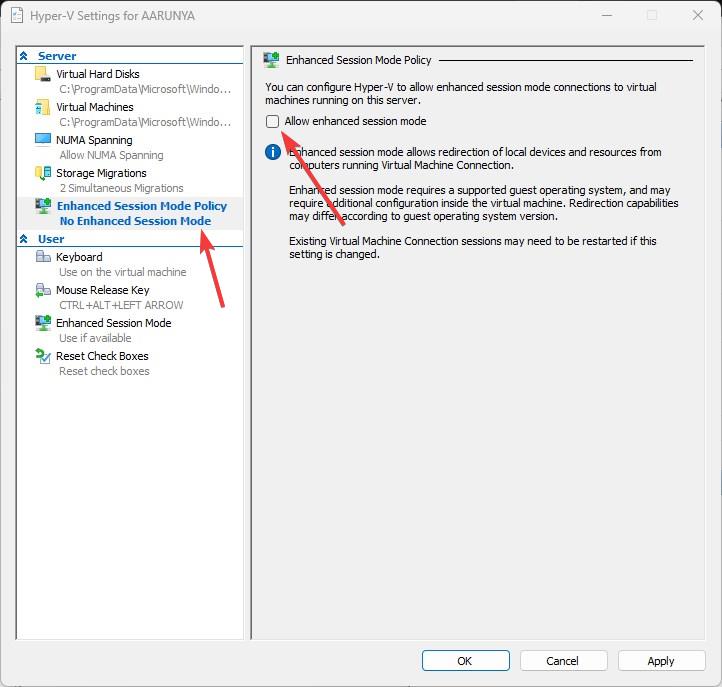Minimize the Hyper-V Settings window
Screen dimensions: 722x687
(607, 15)
